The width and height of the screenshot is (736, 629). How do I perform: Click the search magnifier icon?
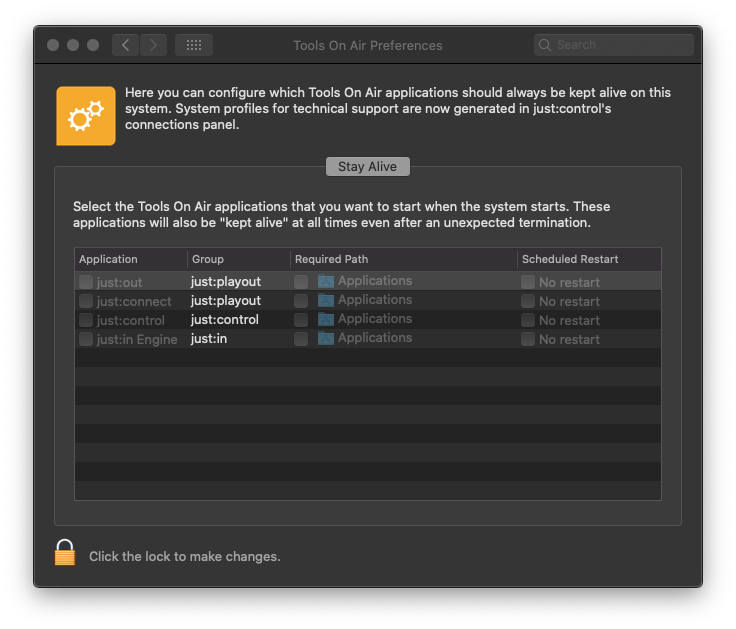pyautogui.click(x=544, y=45)
